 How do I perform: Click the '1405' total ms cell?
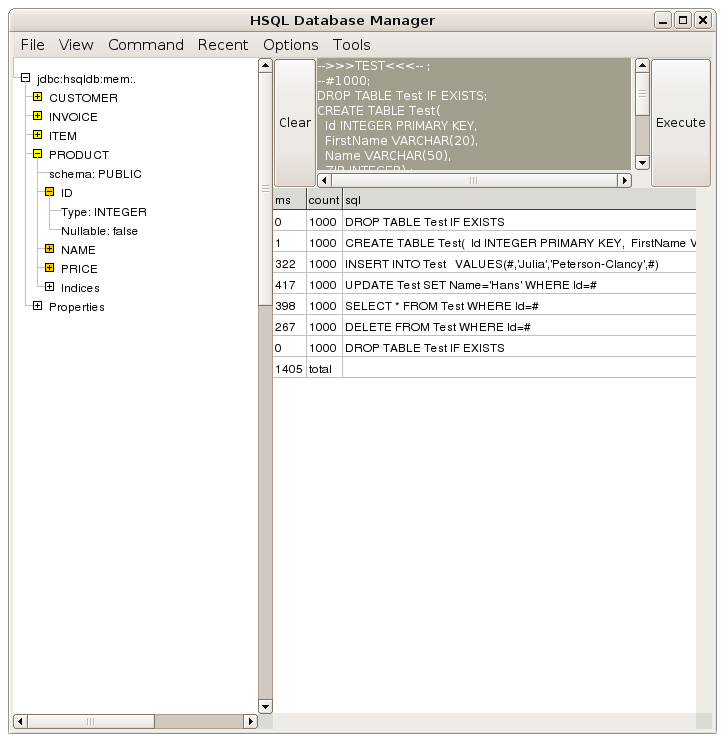pos(289,369)
